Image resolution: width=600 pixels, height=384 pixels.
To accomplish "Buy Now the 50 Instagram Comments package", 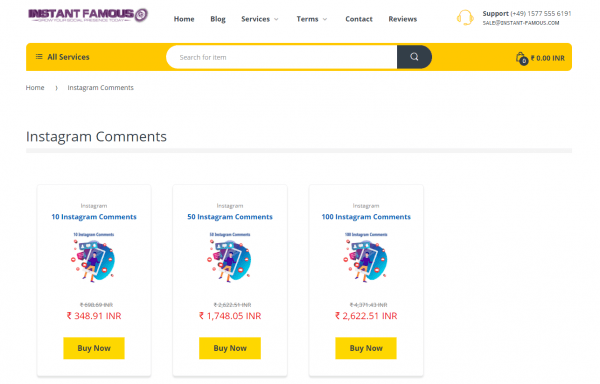I will tap(230, 348).
